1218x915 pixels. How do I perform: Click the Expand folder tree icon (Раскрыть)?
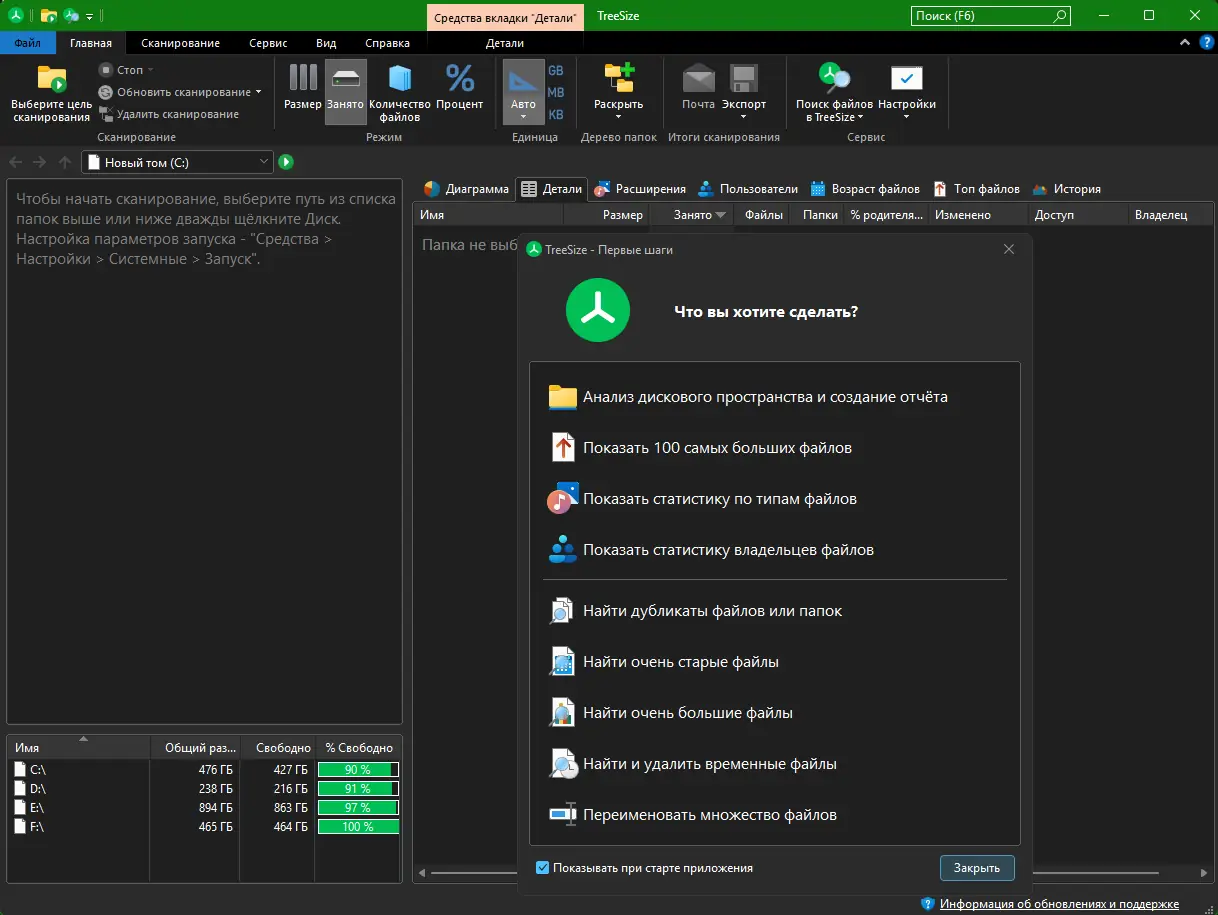coord(619,79)
